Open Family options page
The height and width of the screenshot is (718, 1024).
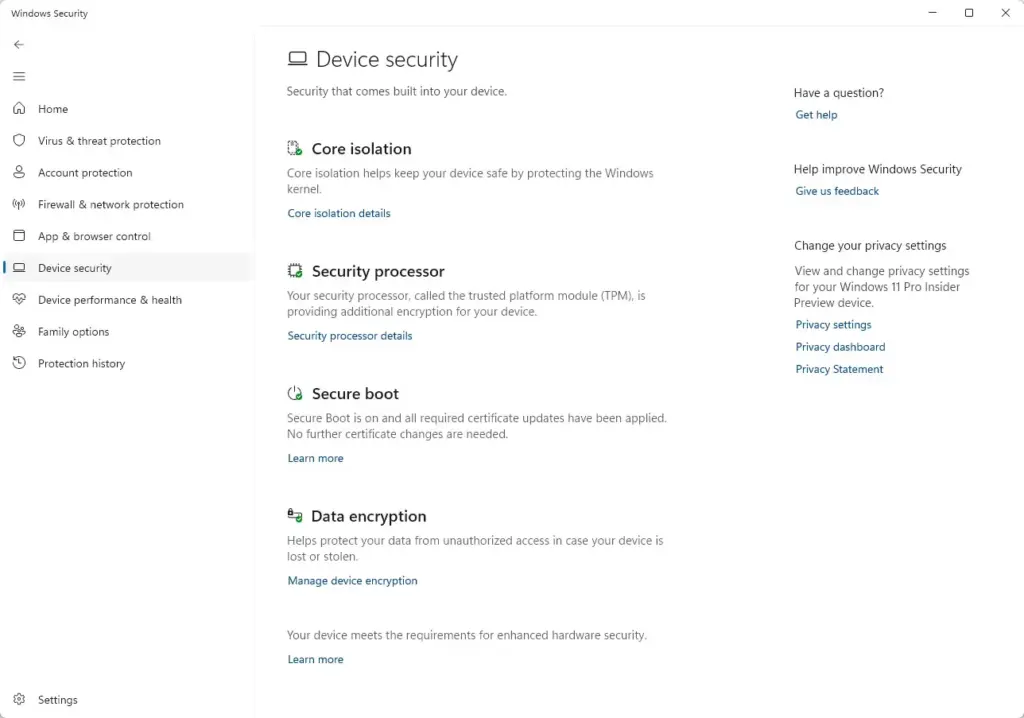tap(74, 332)
